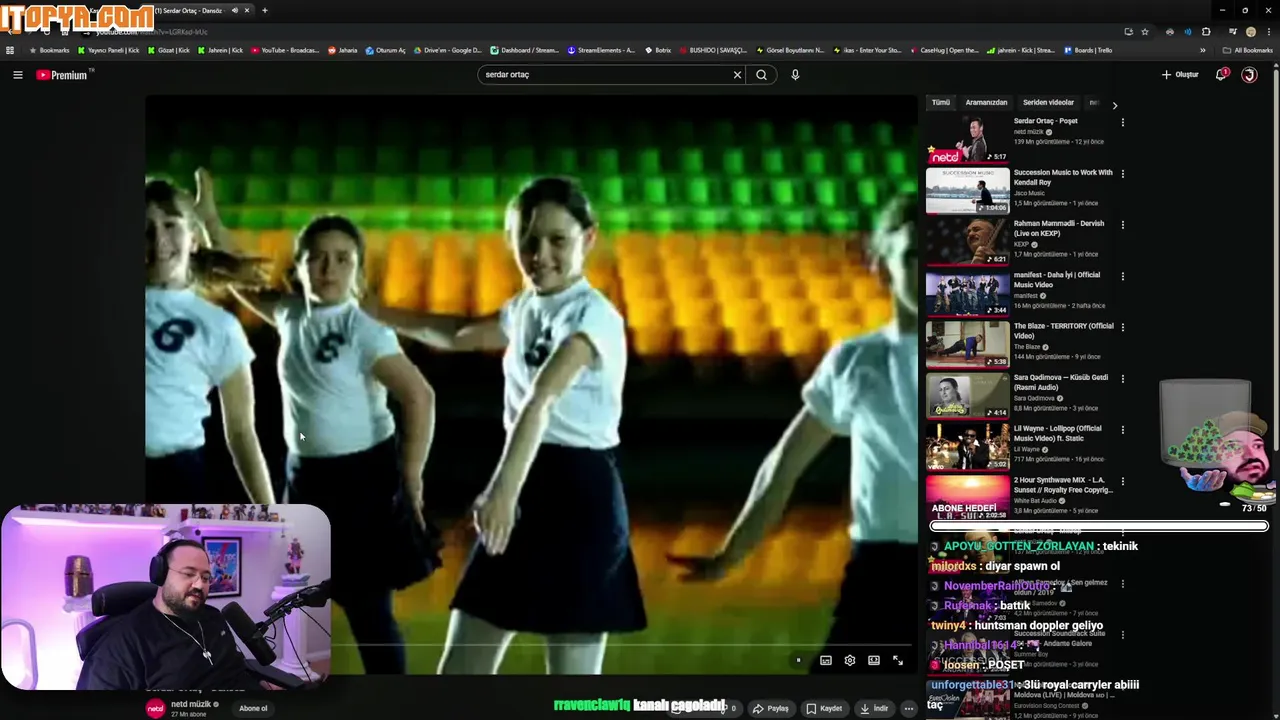Viewport: 1280px width, 720px height.
Task: Bookmark this page with the star icon
Action: (1145, 32)
